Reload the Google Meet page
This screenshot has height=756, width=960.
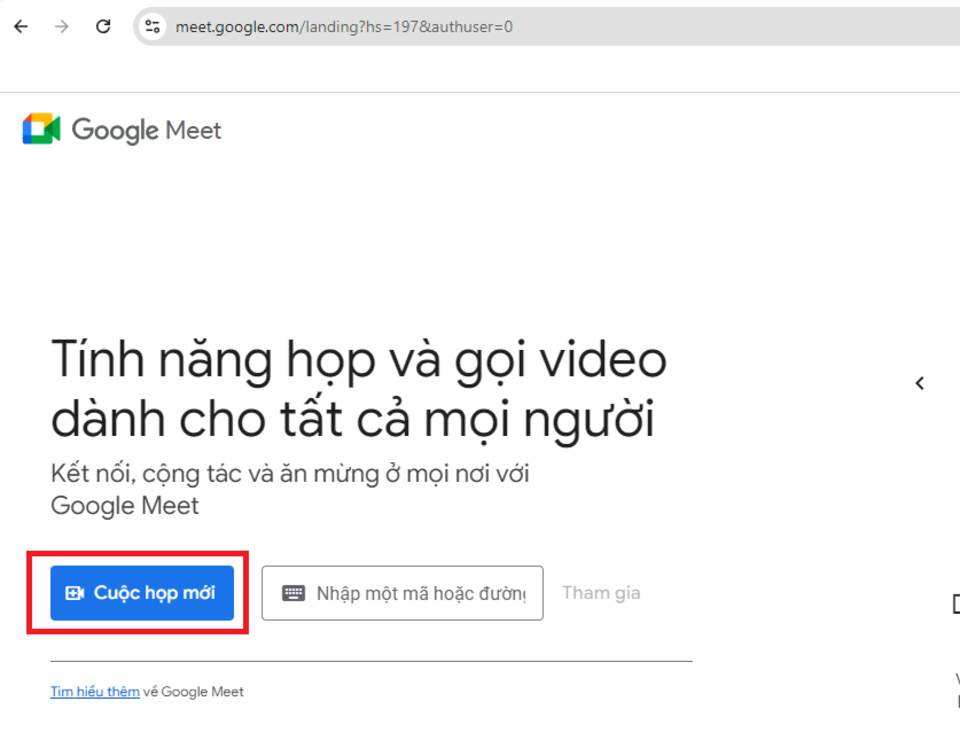coord(103,27)
